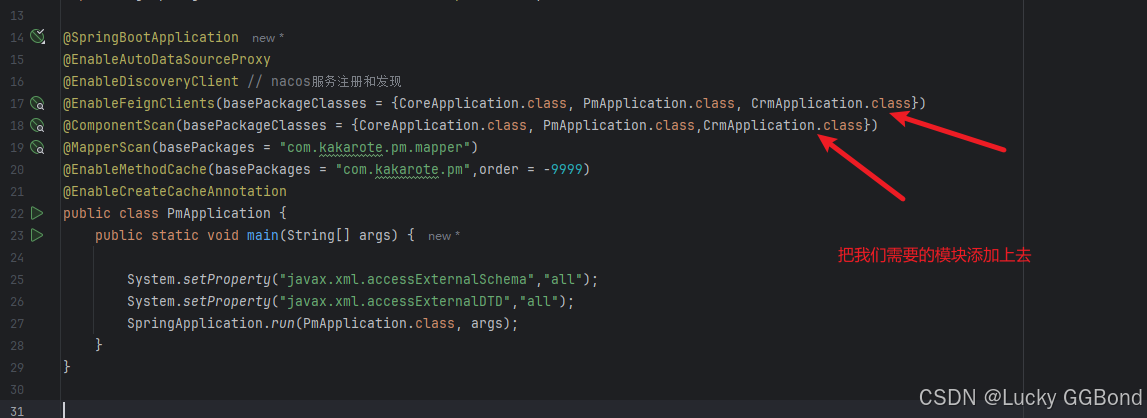This screenshot has height=418, width=1147.
Task: Click line number 25 in the gutter
Action: click(x=18, y=279)
